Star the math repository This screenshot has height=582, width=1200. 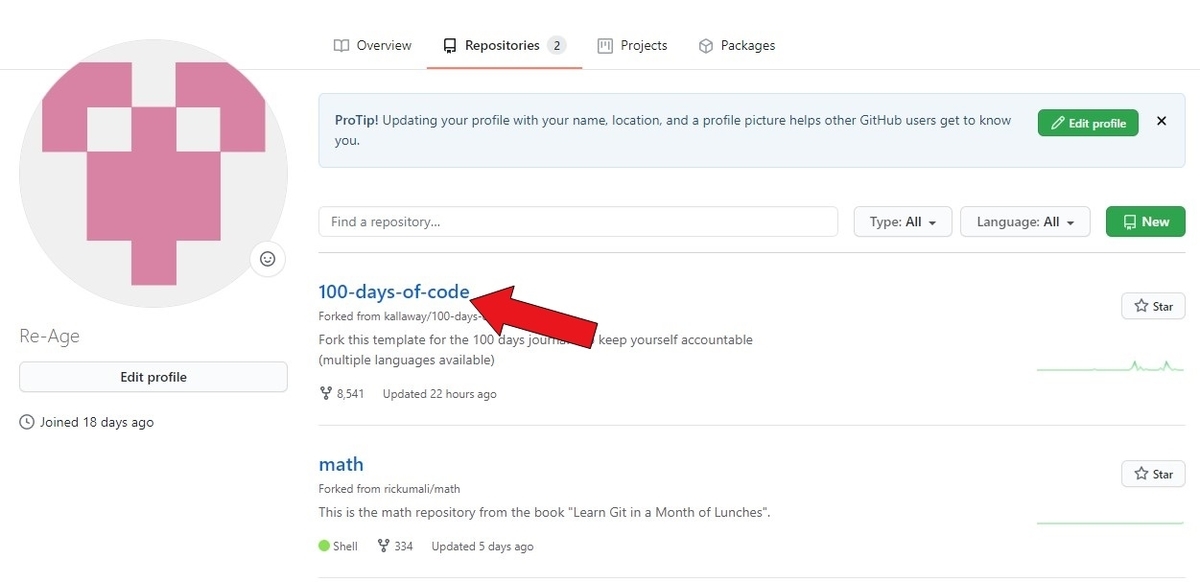pyautogui.click(x=1153, y=474)
